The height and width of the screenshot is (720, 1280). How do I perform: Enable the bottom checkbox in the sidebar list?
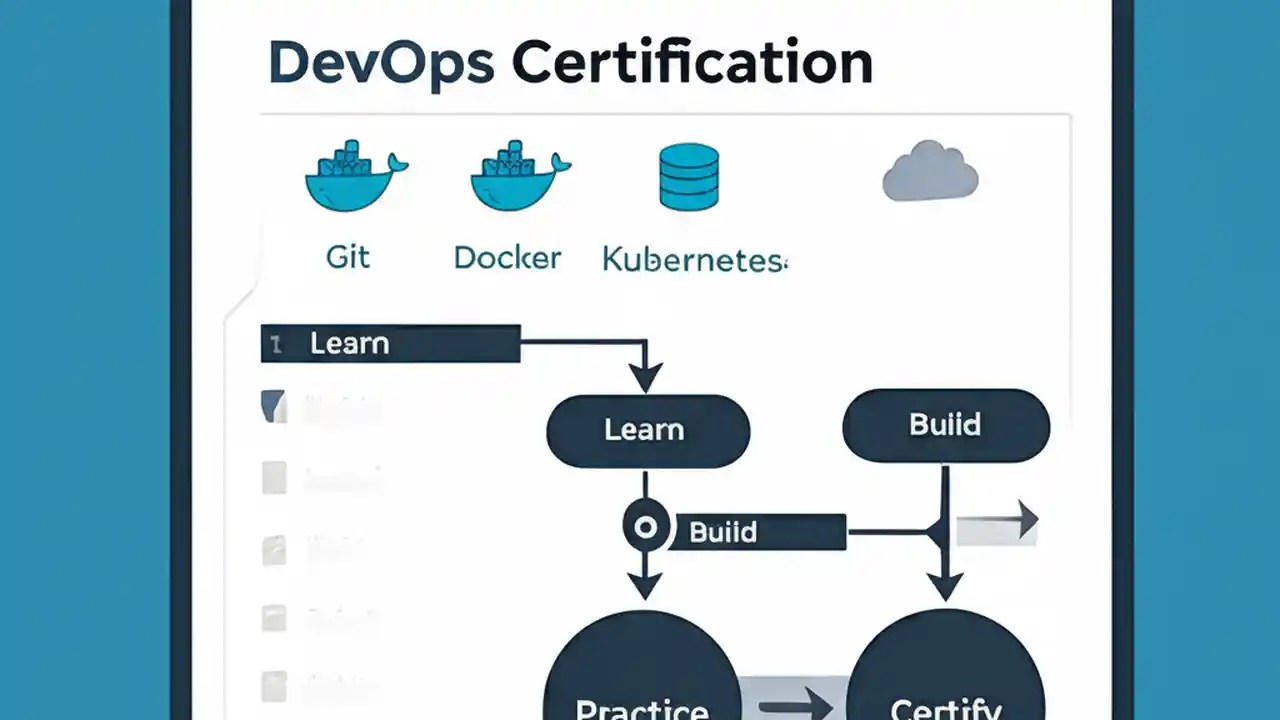click(274, 687)
